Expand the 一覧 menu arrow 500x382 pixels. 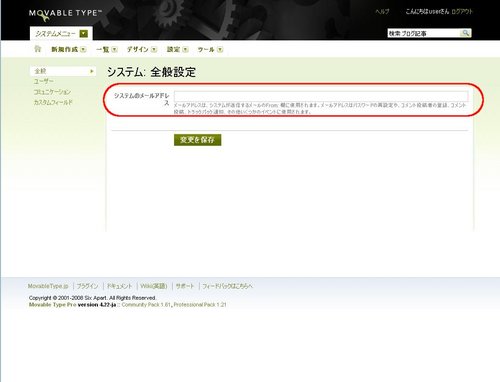coord(114,49)
